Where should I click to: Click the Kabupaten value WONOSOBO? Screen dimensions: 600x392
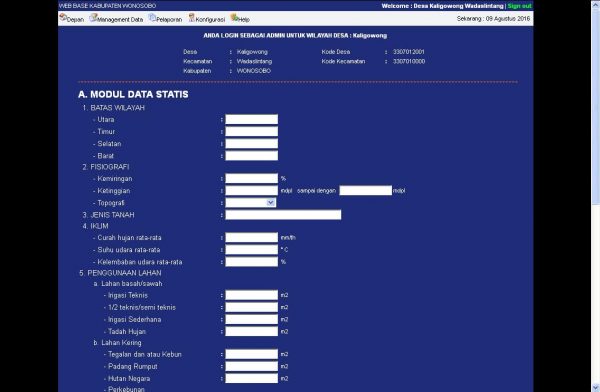coord(254,71)
